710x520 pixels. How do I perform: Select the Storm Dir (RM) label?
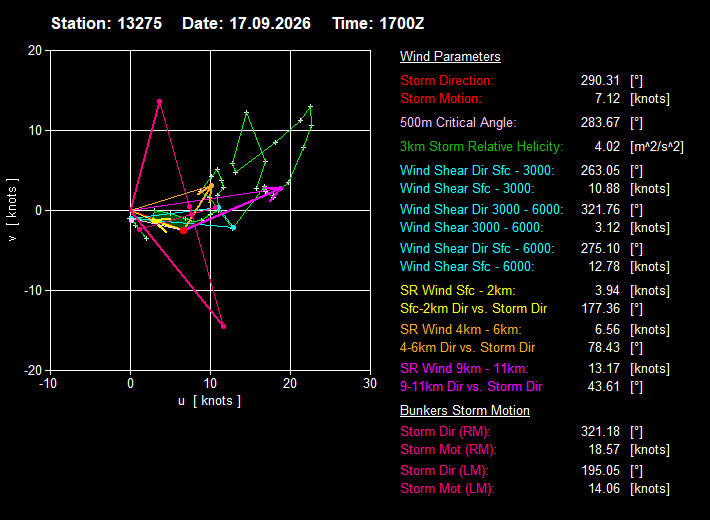[445, 432]
